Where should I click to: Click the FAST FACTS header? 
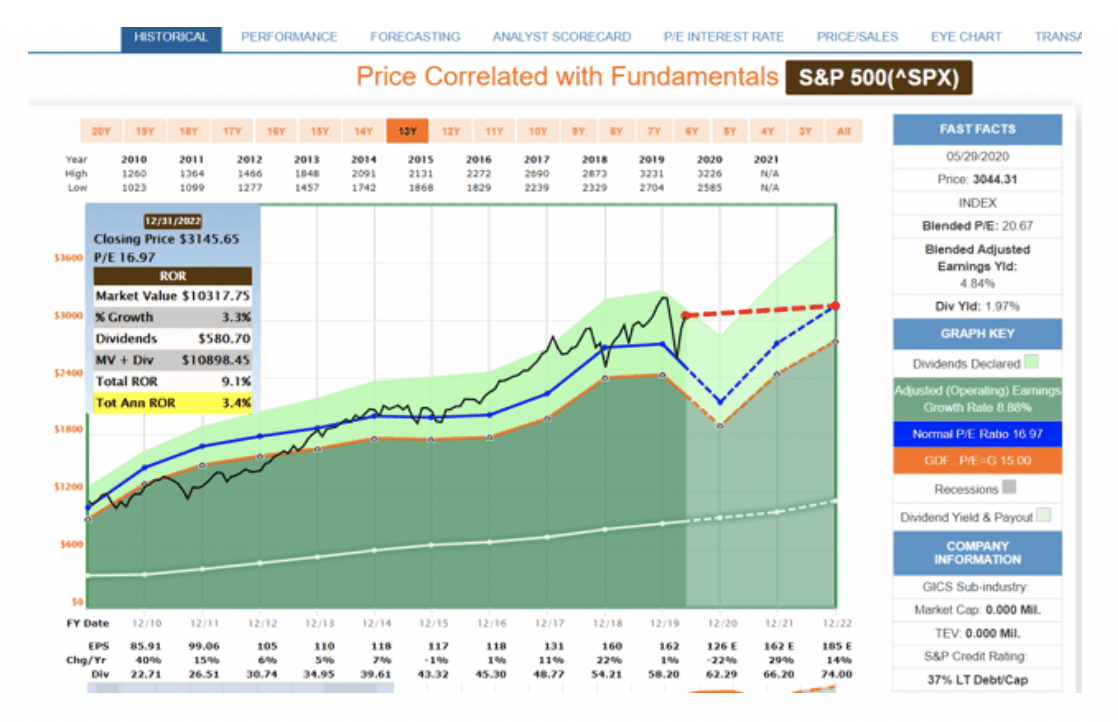[978, 129]
